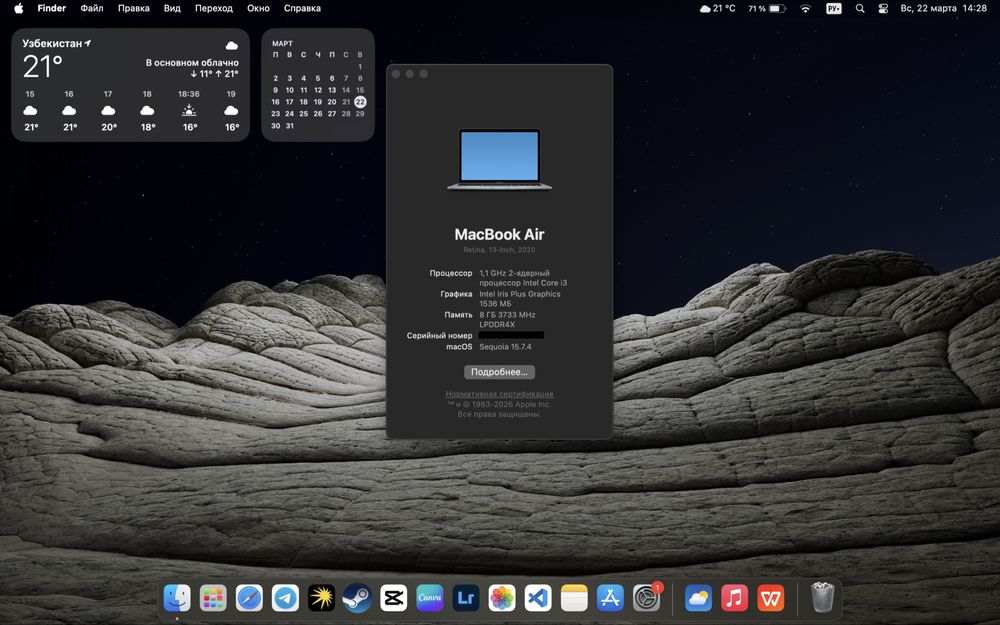This screenshot has width=1000, height=625.
Task: Open Visual Studio Code in the Dock
Action: point(538,598)
